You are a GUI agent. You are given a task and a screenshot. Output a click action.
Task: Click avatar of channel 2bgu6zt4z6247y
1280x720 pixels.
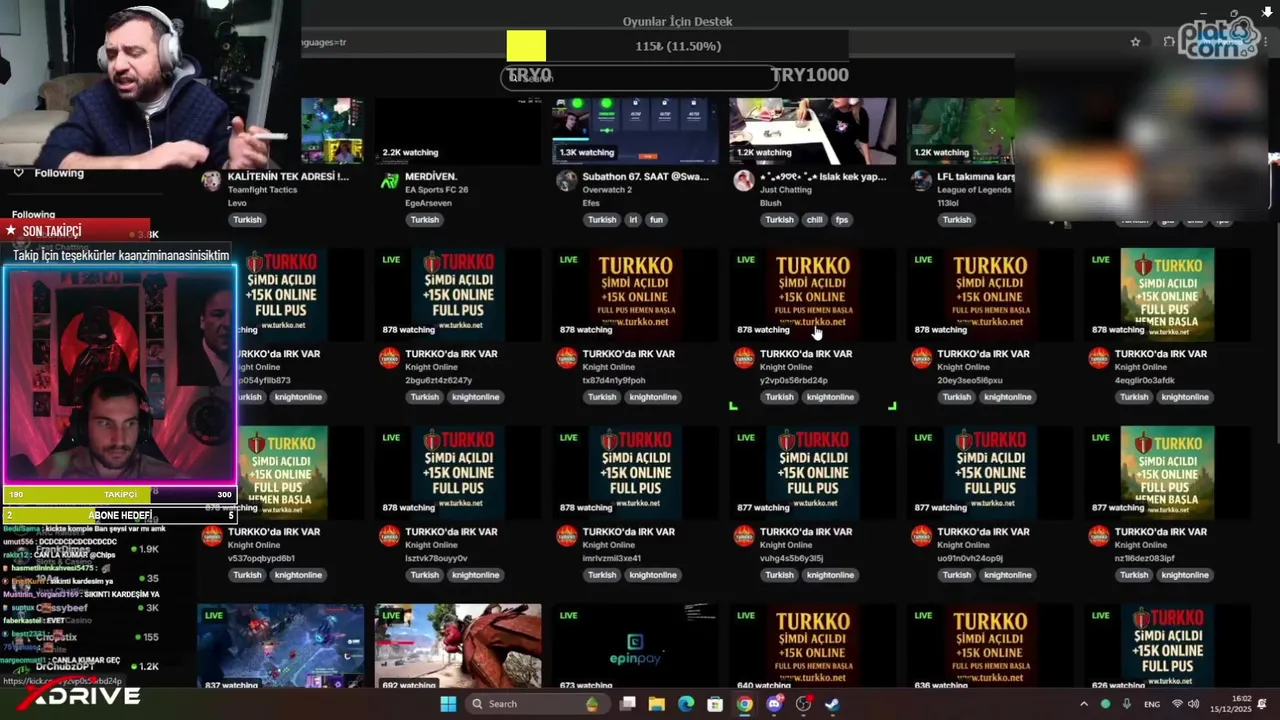click(389, 358)
